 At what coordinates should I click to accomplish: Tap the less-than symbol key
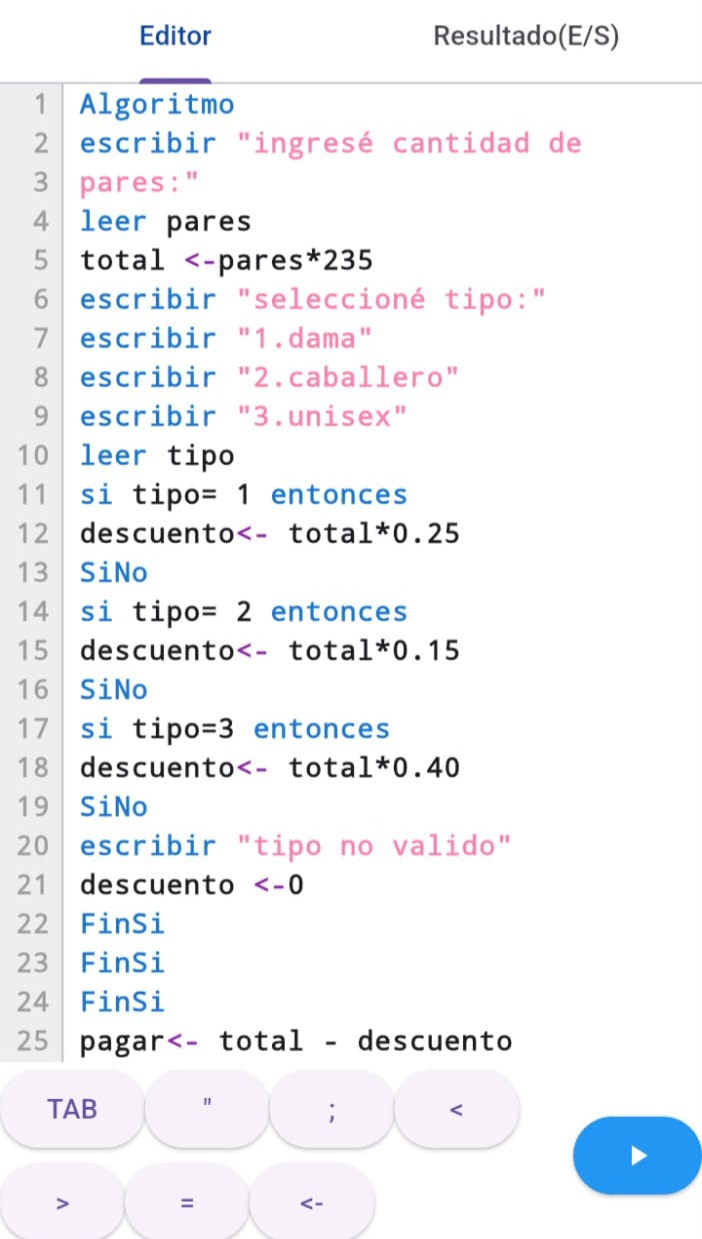point(457,1108)
